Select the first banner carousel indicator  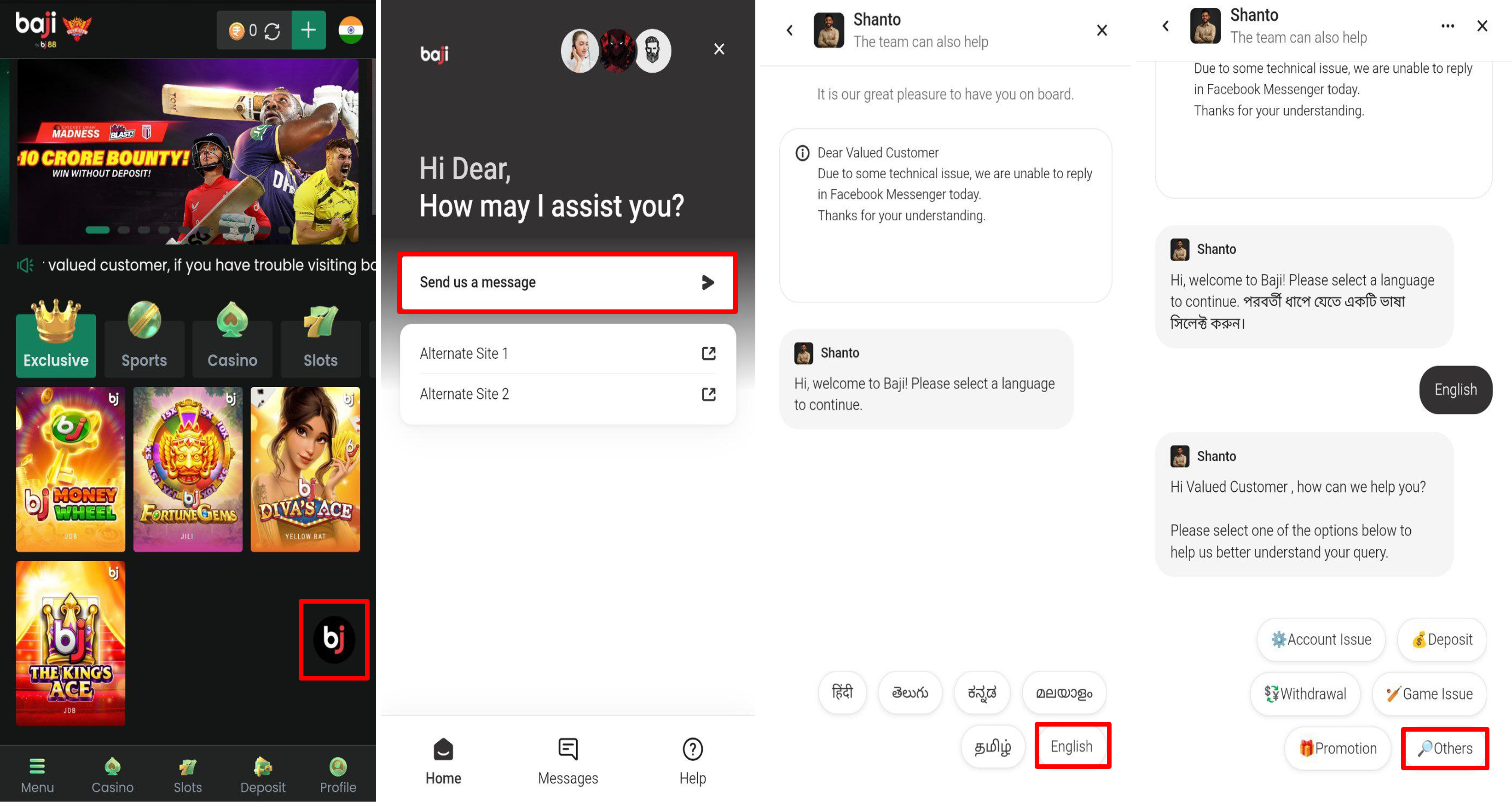tap(98, 230)
